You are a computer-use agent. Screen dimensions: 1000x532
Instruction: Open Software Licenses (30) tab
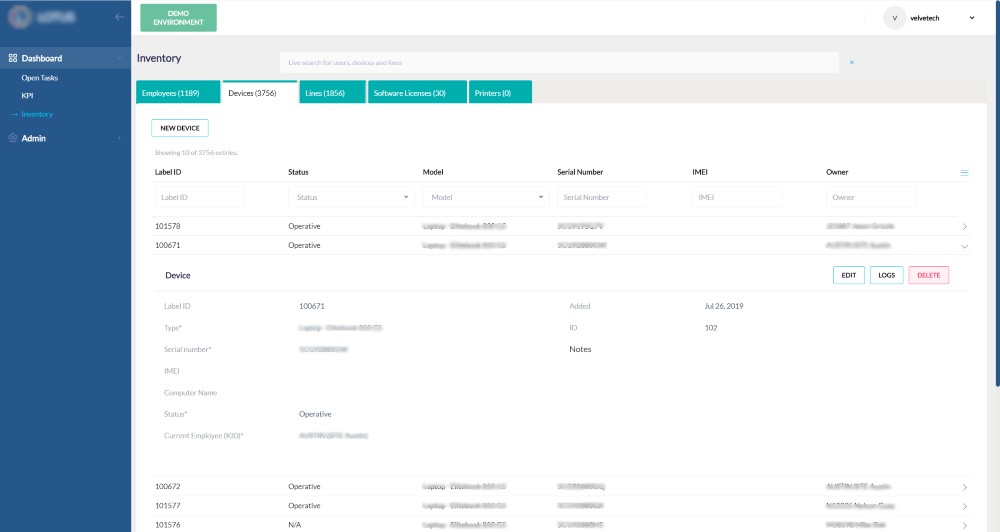(x=417, y=92)
